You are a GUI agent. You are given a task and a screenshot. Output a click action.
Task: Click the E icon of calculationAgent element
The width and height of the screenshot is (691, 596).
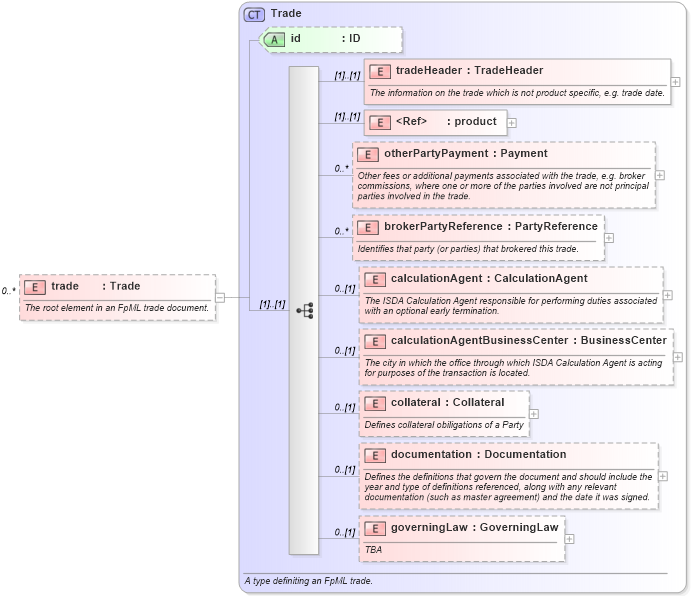(x=375, y=279)
